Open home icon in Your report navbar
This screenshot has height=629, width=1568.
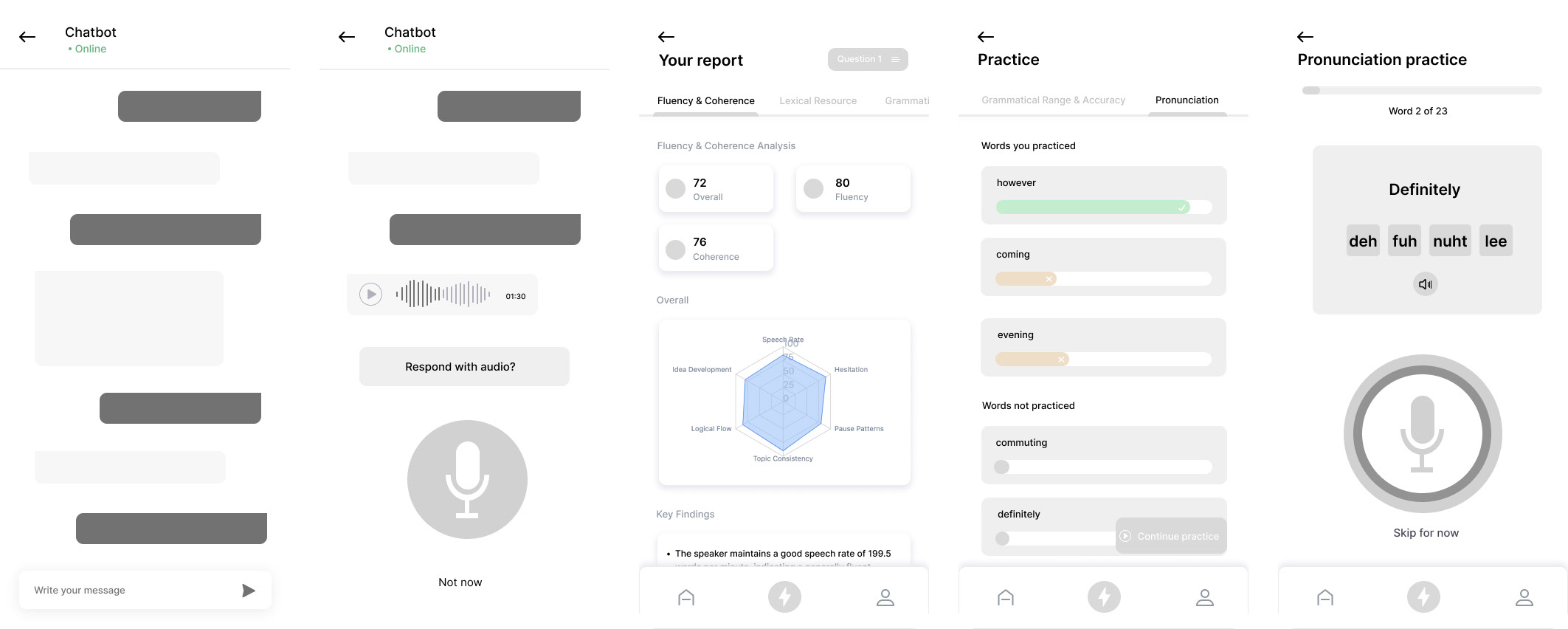686,597
